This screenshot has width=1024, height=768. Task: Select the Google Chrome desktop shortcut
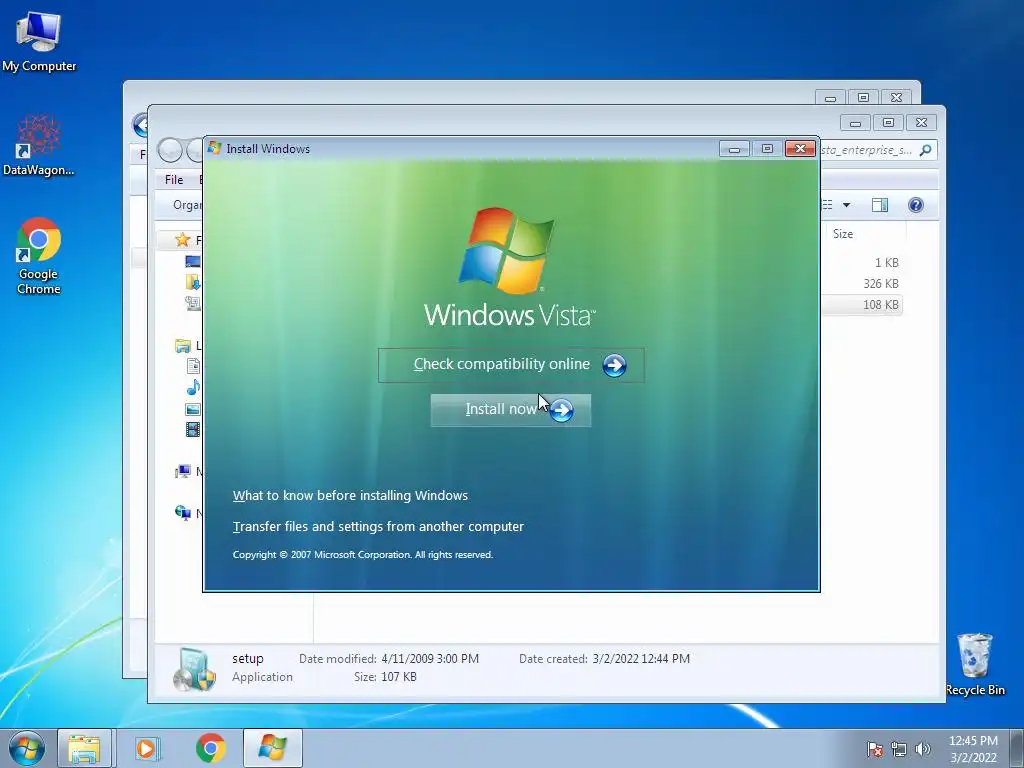tap(39, 256)
